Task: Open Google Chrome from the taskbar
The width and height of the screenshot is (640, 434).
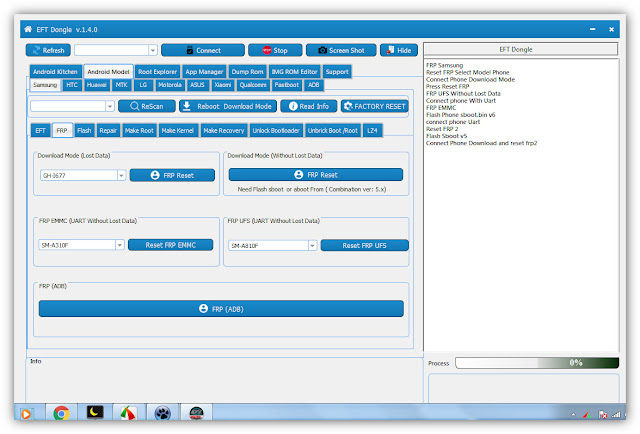Action: [61, 413]
